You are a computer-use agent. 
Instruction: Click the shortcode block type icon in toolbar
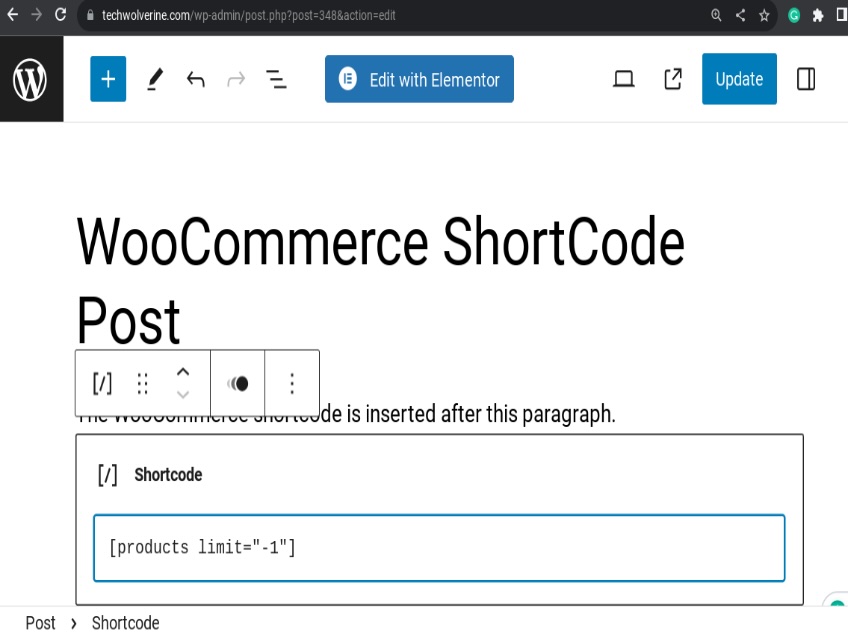pyautogui.click(x=102, y=383)
